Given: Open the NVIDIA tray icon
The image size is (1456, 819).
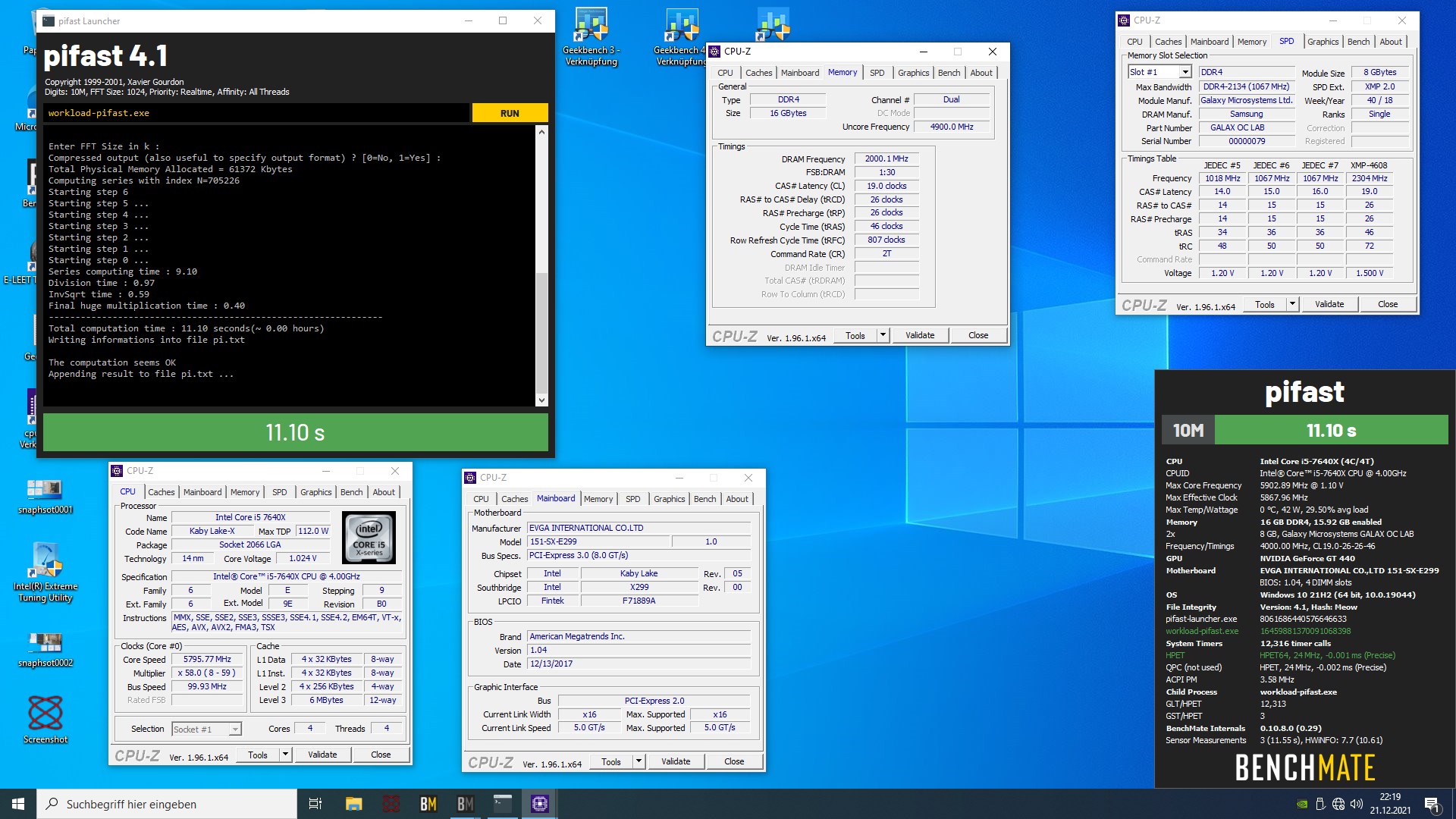Looking at the screenshot, I should pyautogui.click(x=1302, y=804).
